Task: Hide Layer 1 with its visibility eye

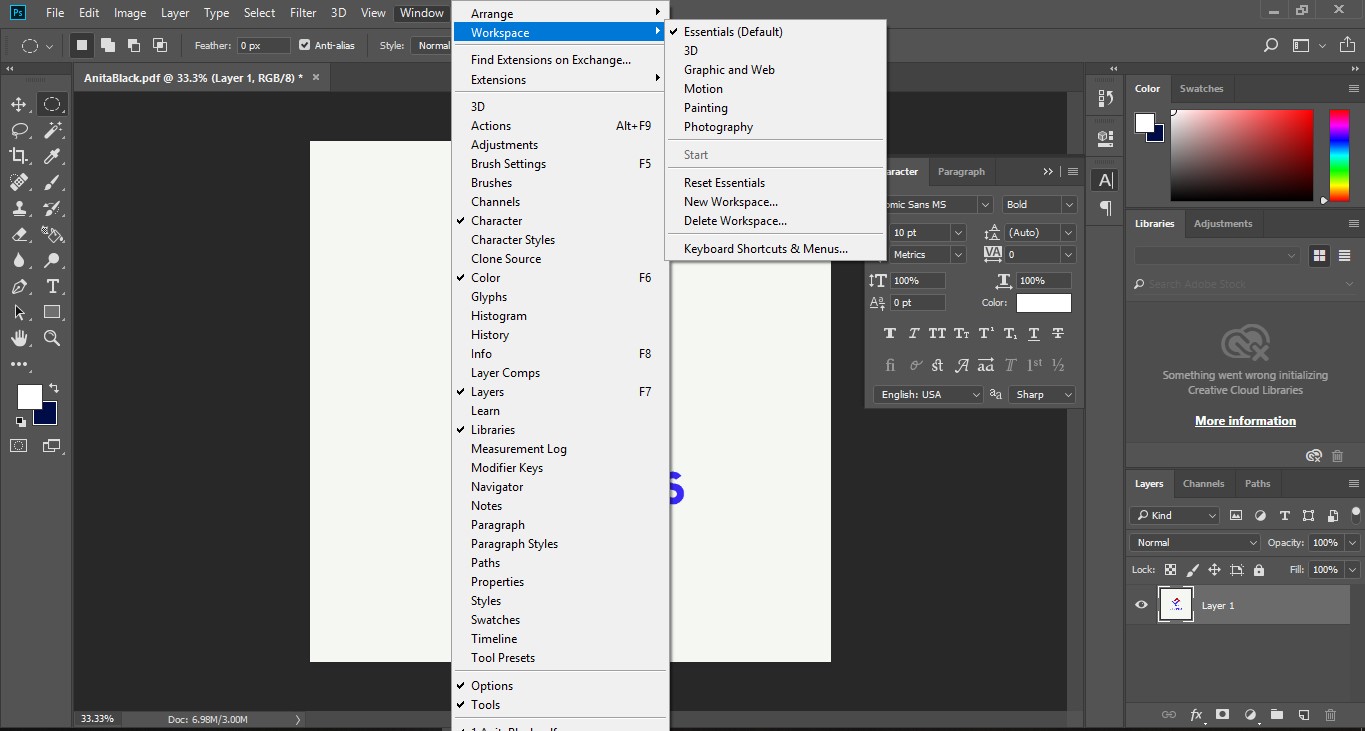Action: (1140, 604)
